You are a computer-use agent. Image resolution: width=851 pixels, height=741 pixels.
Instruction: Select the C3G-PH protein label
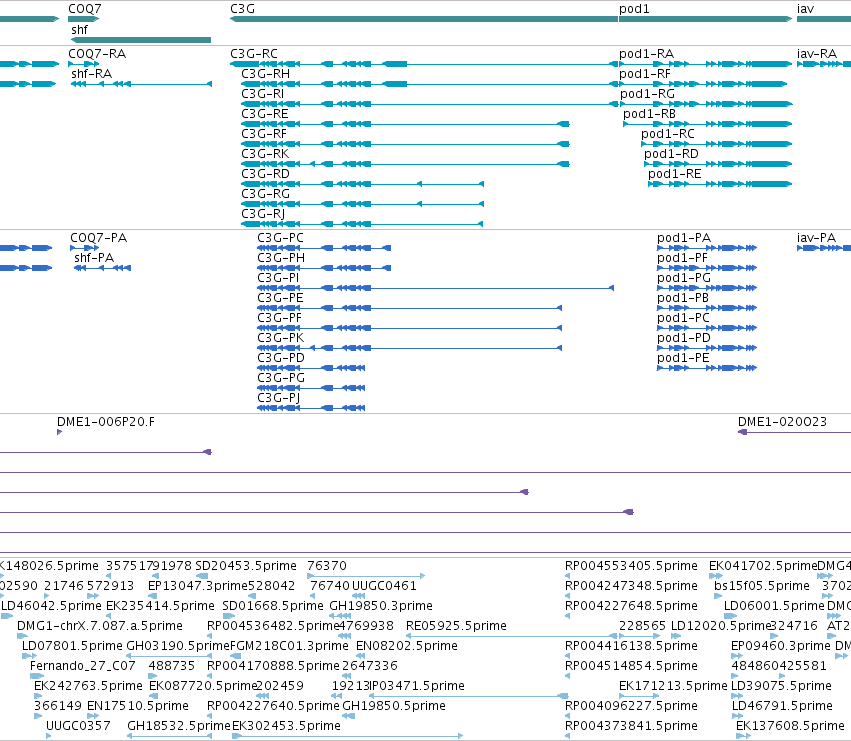281,258
